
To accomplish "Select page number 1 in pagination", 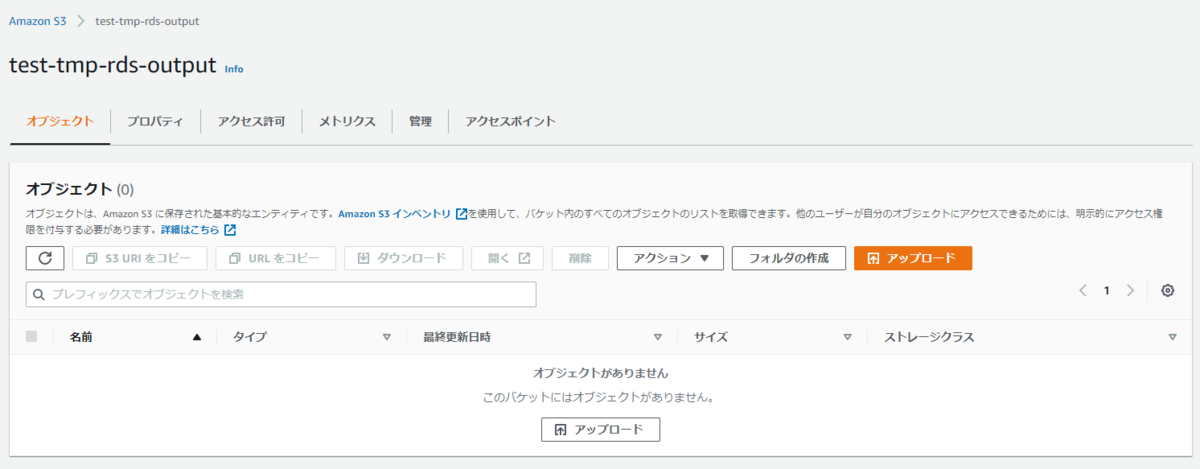I will 1106,291.
